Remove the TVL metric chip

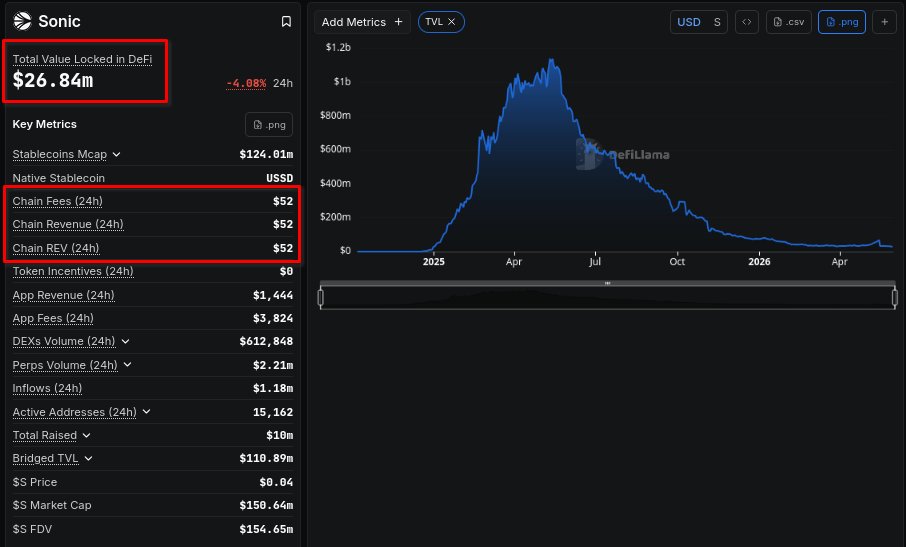[451, 22]
